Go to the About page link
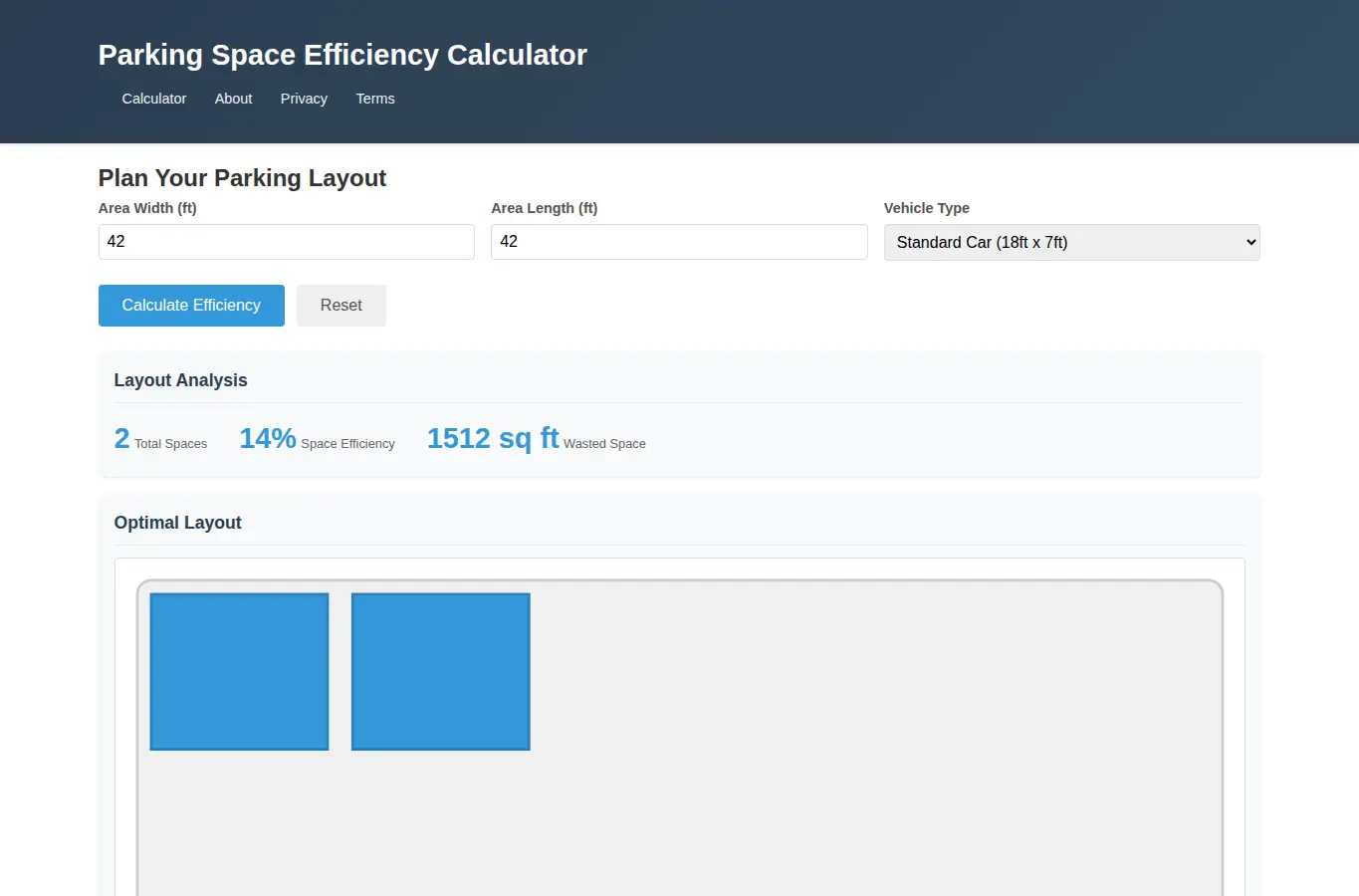 coord(234,99)
